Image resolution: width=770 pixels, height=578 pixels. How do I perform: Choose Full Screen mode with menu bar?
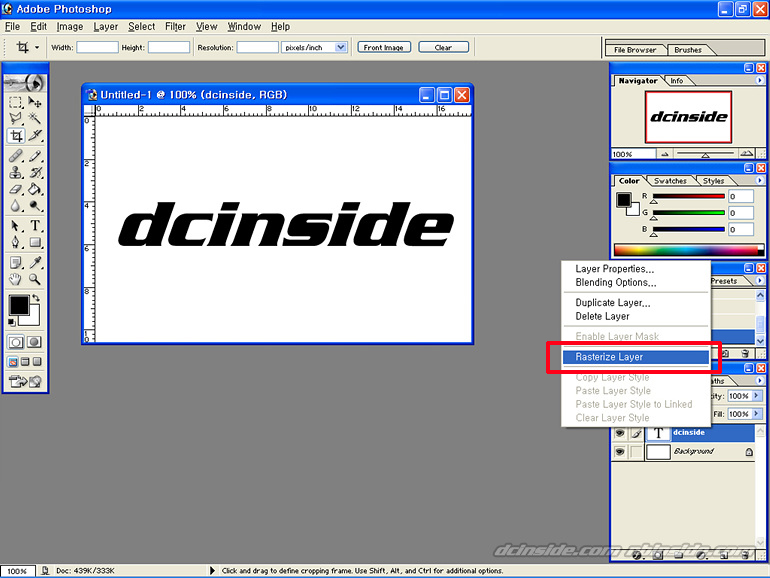[25, 362]
